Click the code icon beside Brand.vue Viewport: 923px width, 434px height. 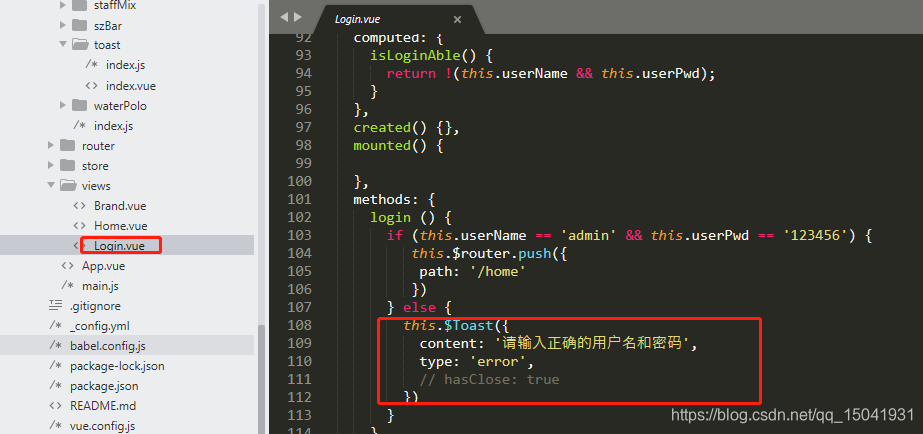[x=79, y=206]
